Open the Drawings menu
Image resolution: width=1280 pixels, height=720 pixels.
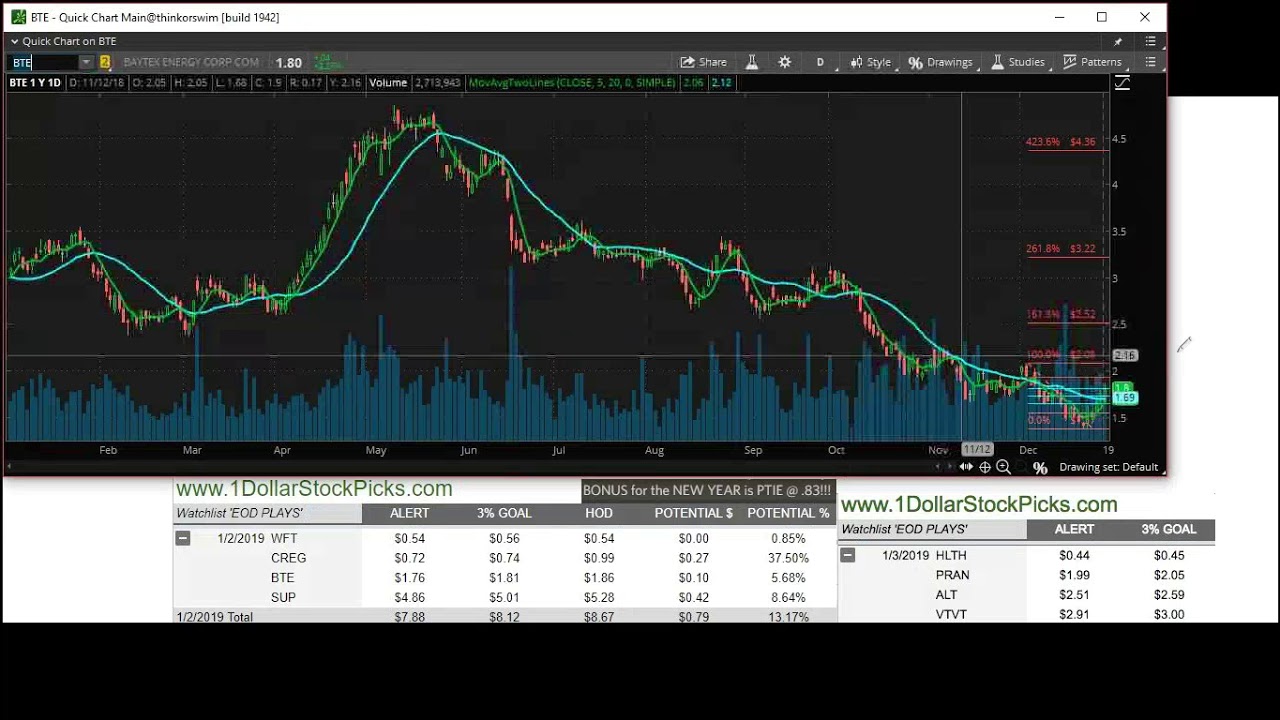point(941,62)
